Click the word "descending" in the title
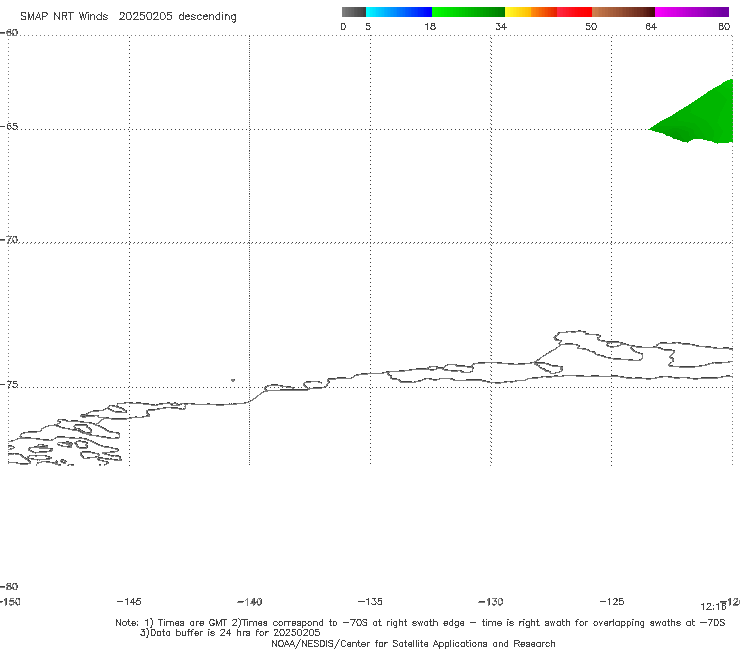Image resolution: width=740 pixels, height=650 pixels. coord(207,17)
